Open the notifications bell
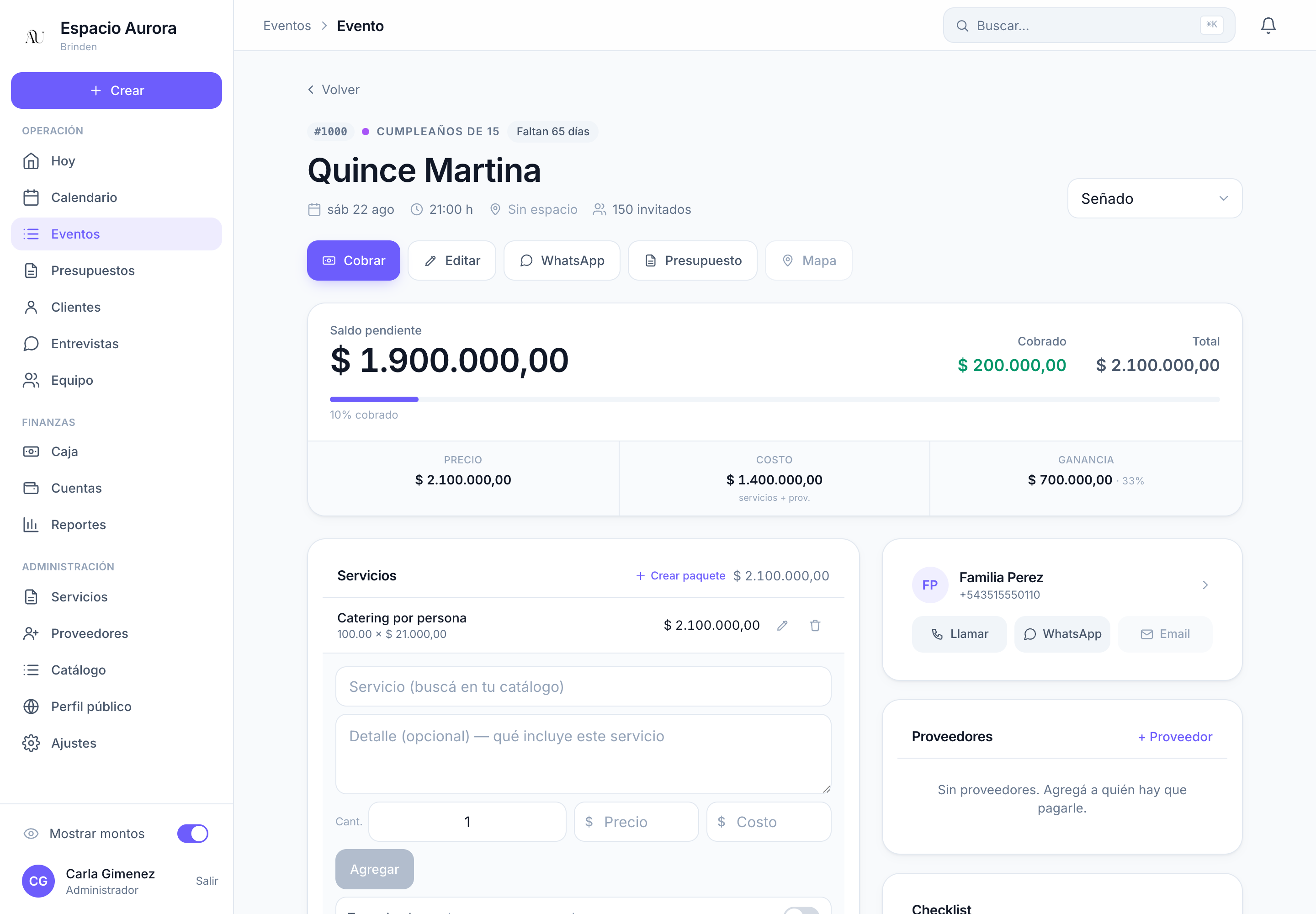The width and height of the screenshot is (1316, 914). click(x=1268, y=26)
